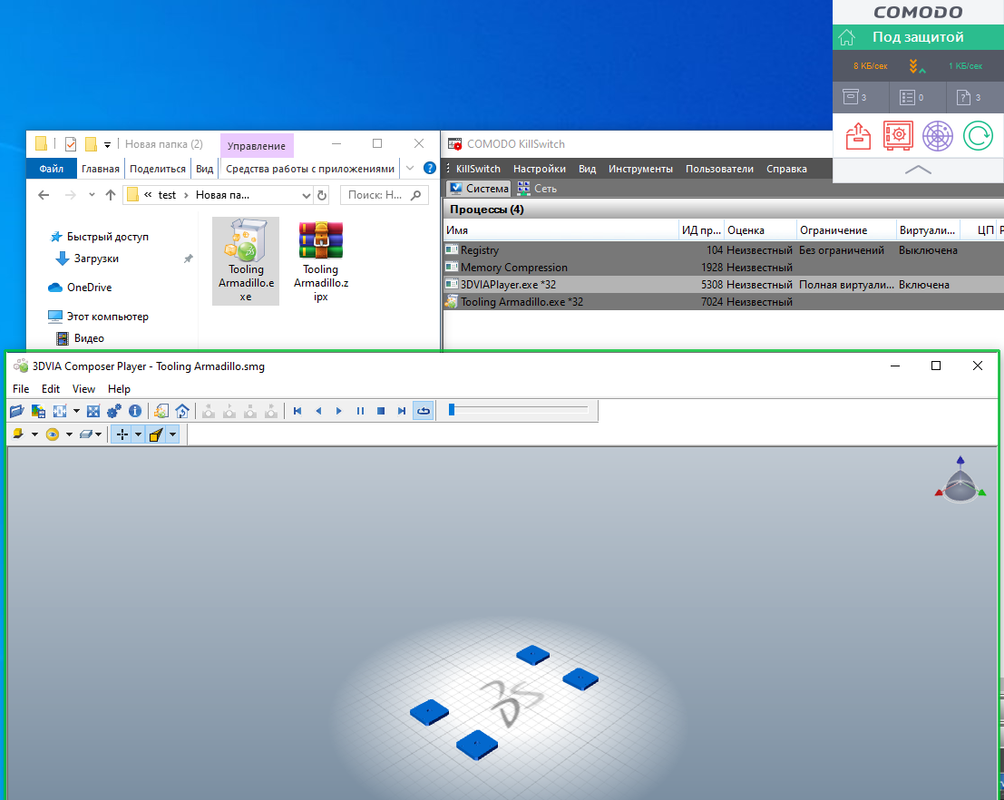The width and height of the screenshot is (1004, 800).
Task: Toggle loop playback mode in 3DVIA
Action: coord(423,411)
